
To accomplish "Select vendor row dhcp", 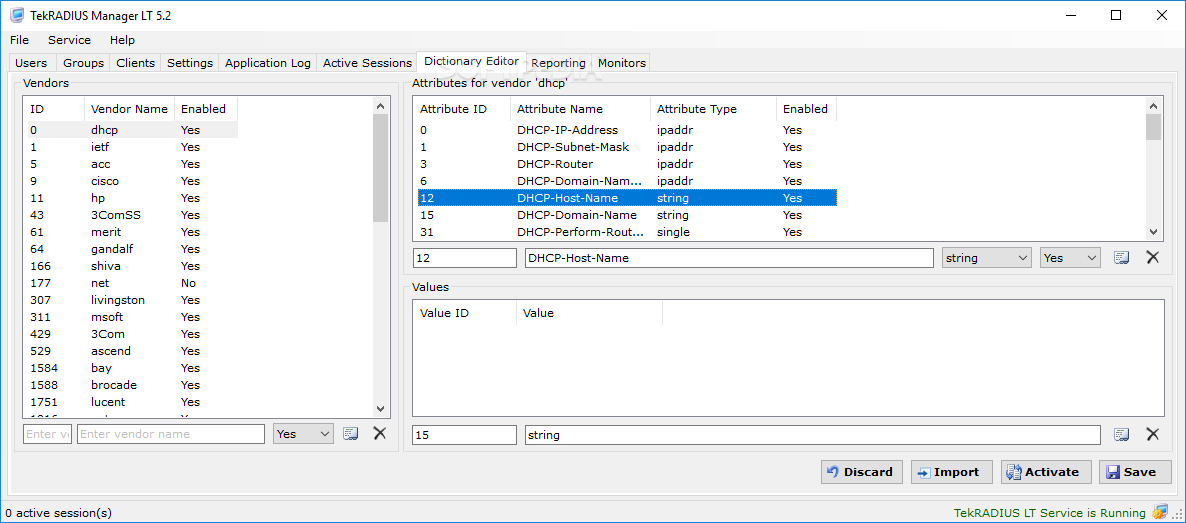I will click(132, 129).
